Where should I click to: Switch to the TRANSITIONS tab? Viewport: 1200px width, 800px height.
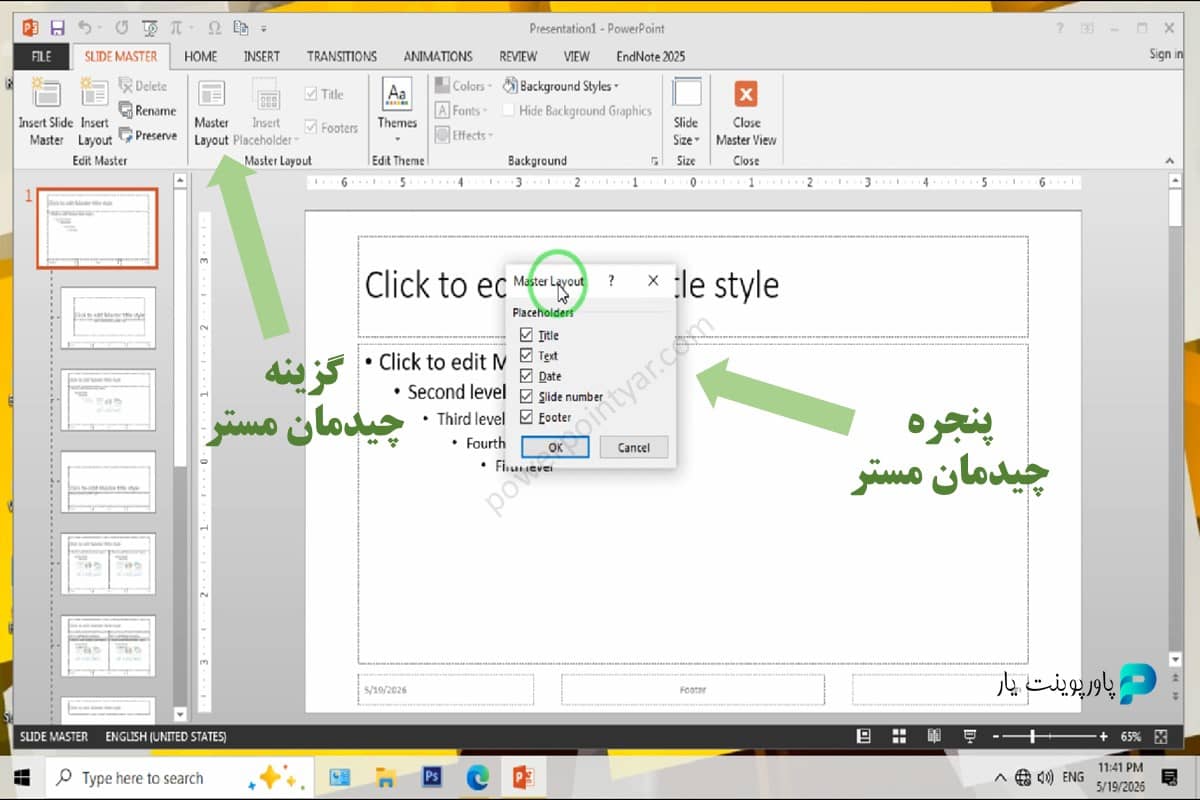[342, 56]
